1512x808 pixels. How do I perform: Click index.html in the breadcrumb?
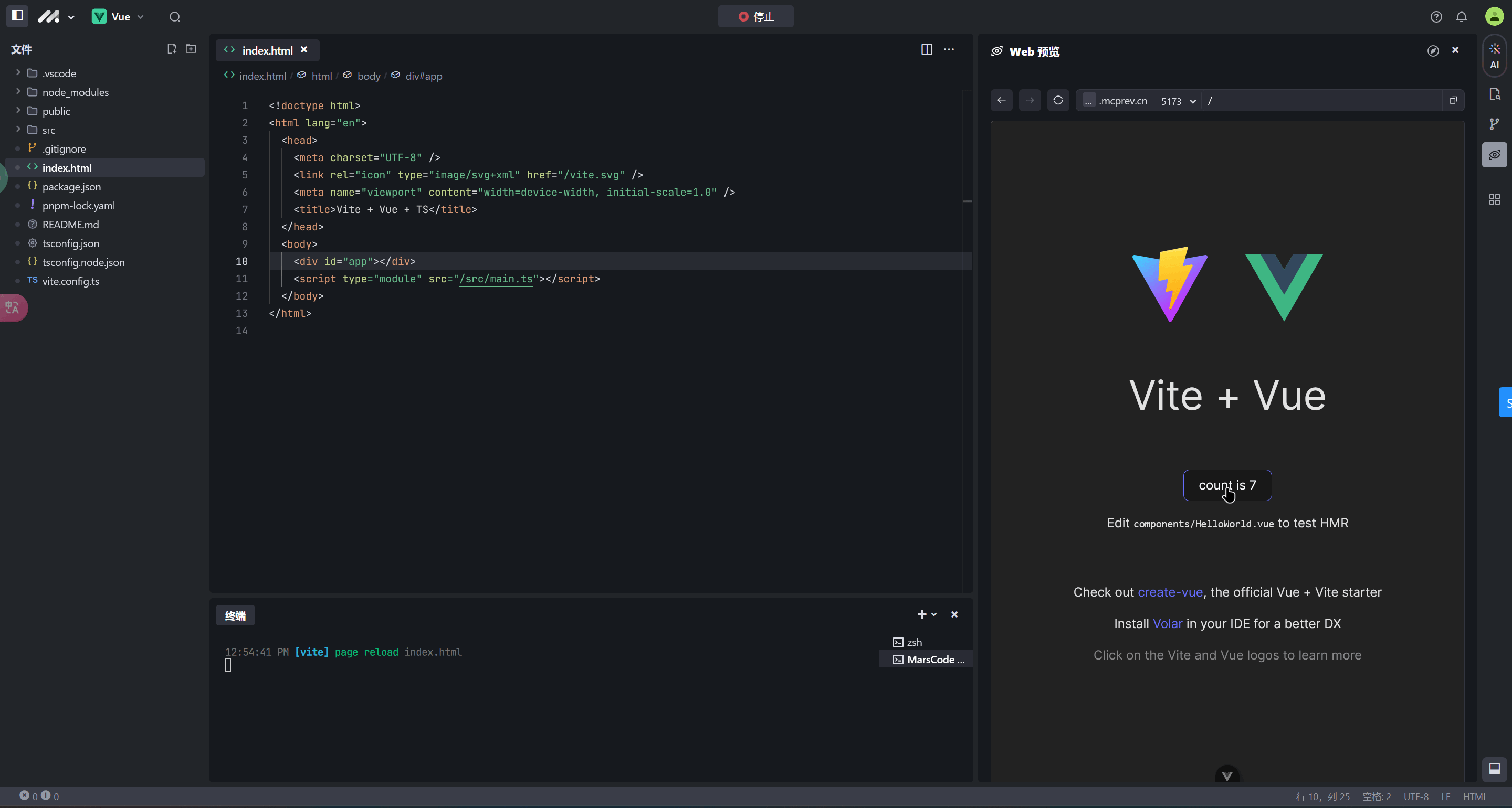click(262, 76)
